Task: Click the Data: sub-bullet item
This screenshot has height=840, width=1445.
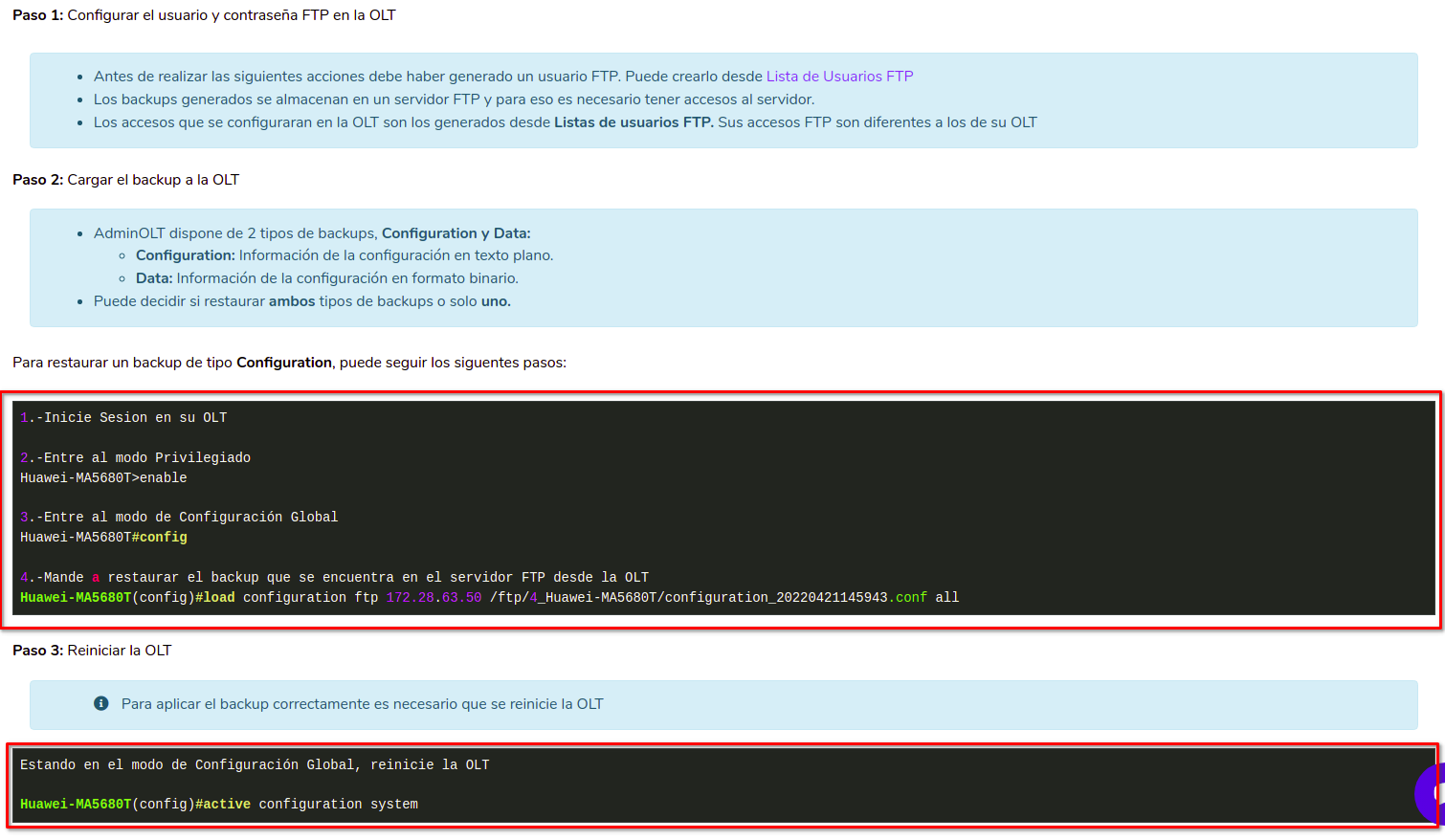Action: (x=326, y=278)
